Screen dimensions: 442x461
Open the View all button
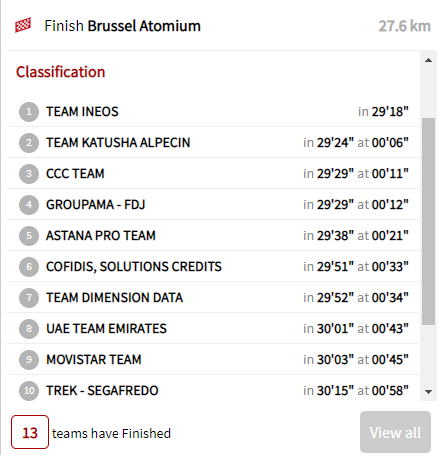[395, 432]
